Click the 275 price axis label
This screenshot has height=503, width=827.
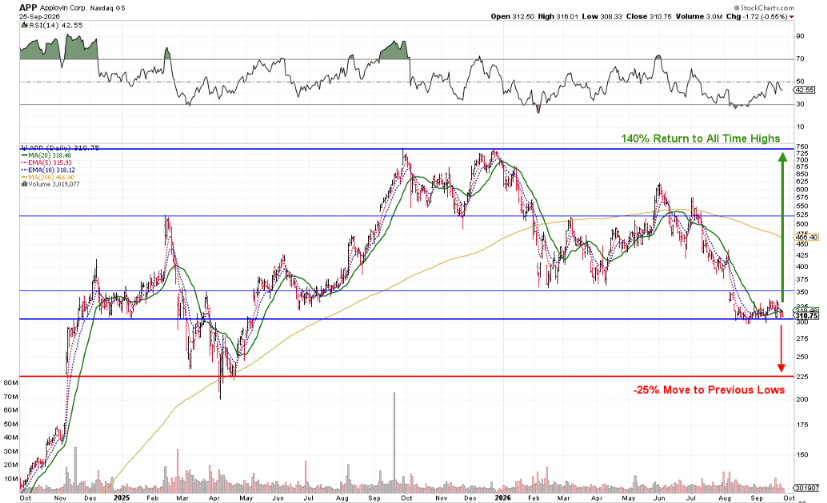tap(802, 339)
